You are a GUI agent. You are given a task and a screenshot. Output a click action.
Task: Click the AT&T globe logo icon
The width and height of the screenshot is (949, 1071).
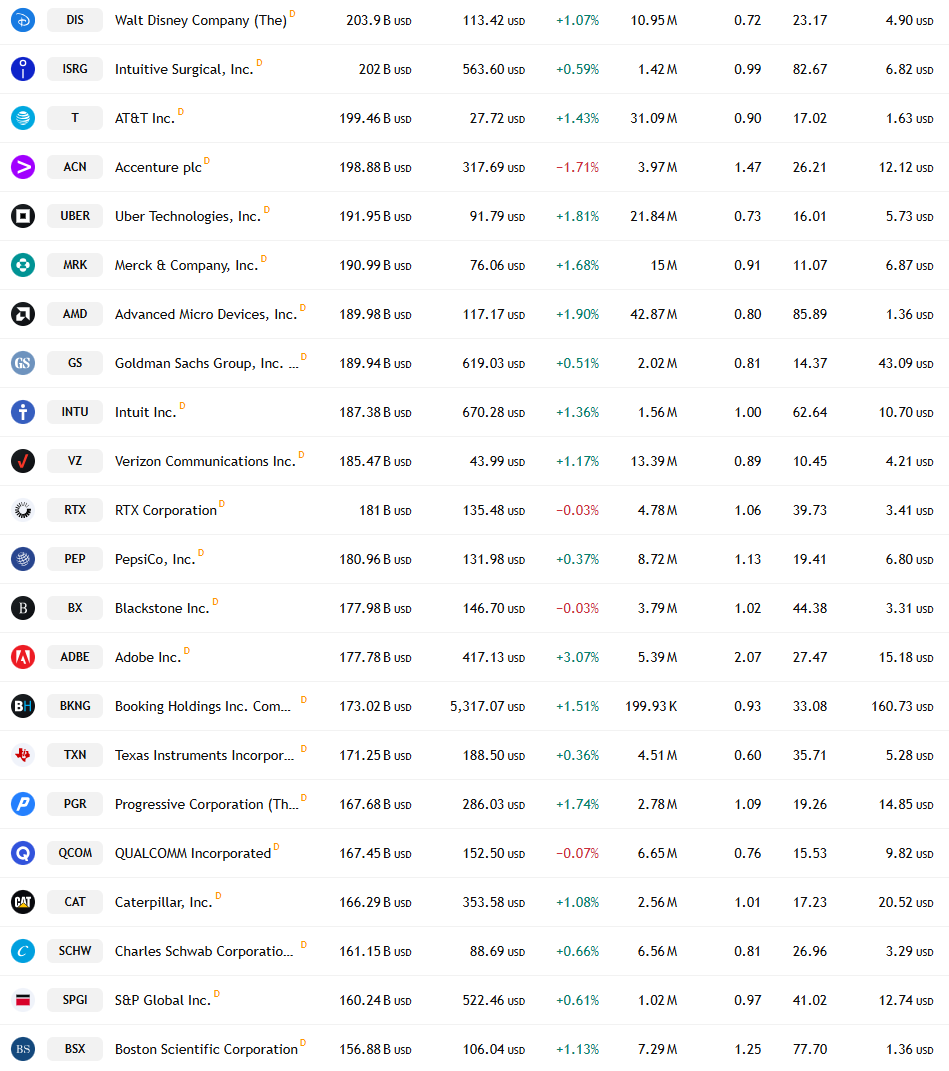point(23,118)
